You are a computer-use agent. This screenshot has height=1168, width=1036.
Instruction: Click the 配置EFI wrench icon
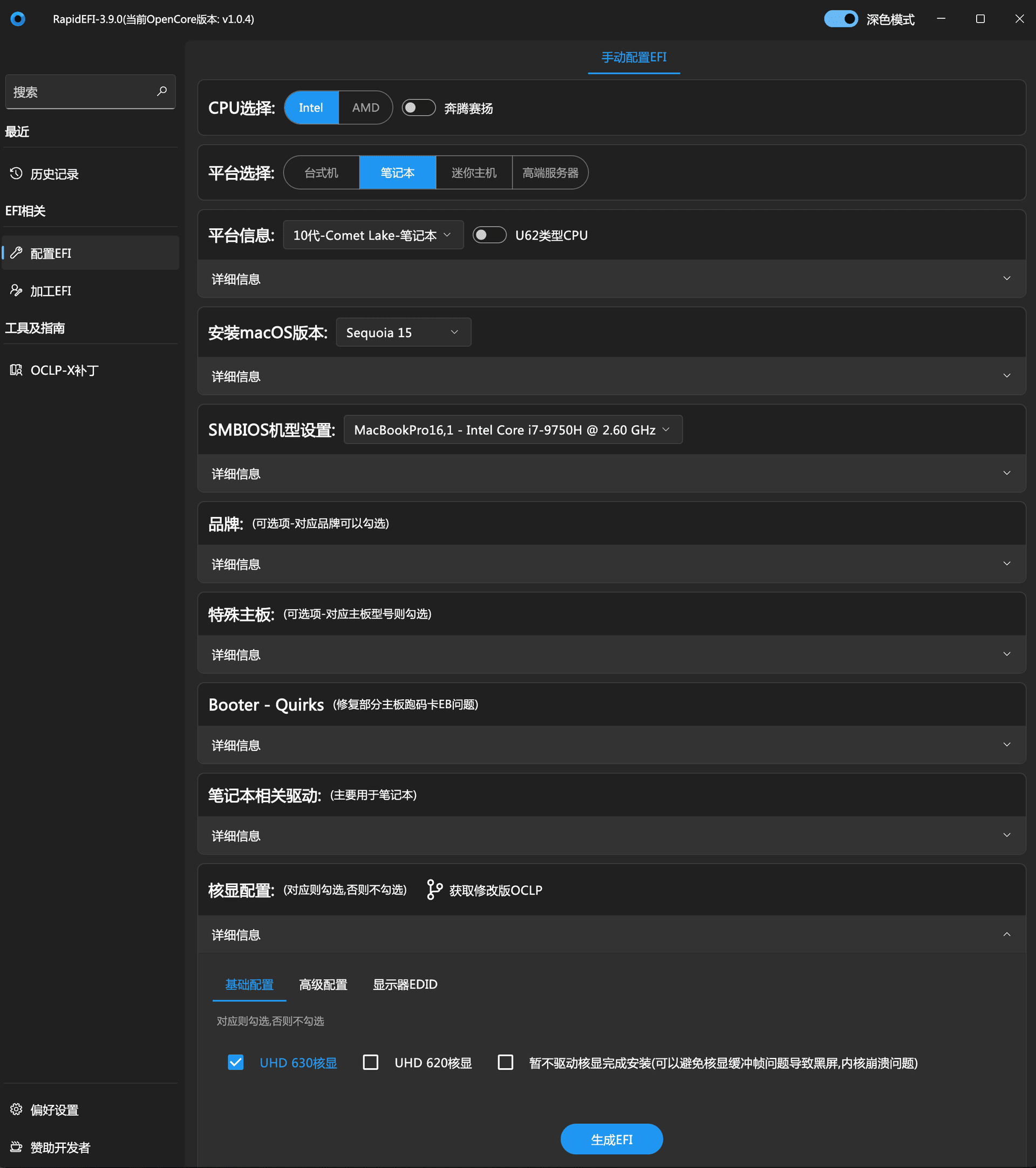tap(16, 252)
